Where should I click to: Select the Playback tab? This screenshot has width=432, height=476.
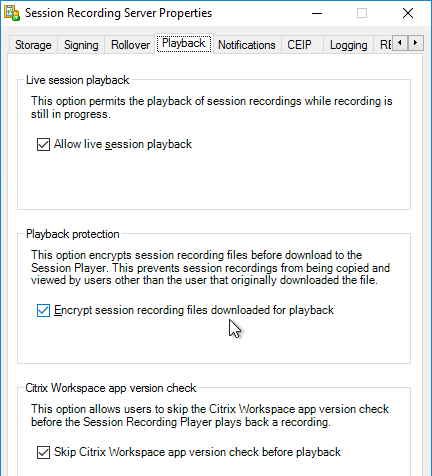pos(184,44)
